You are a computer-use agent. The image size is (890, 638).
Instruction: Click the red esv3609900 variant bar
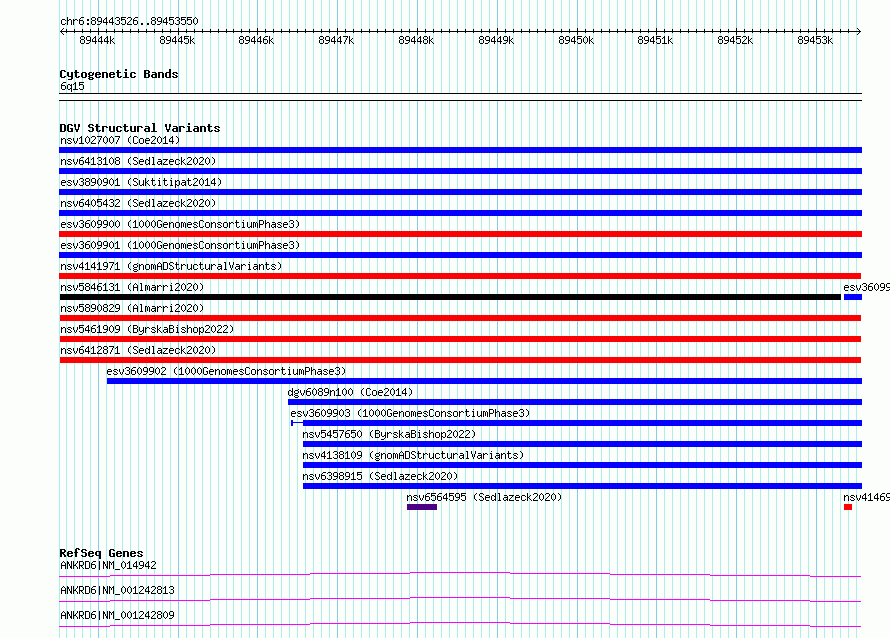(x=460, y=234)
